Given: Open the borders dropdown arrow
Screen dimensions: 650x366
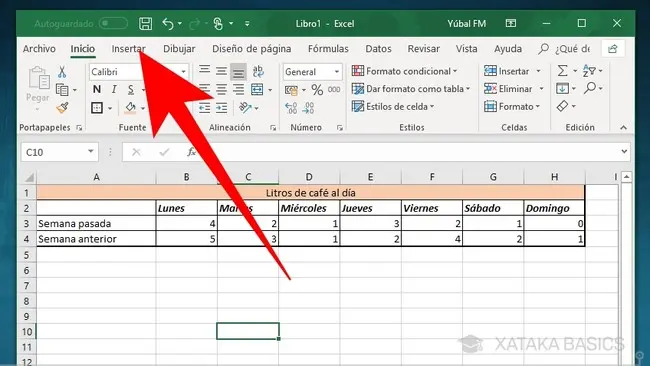Looking at the screenshot, I should coord(110,109).
